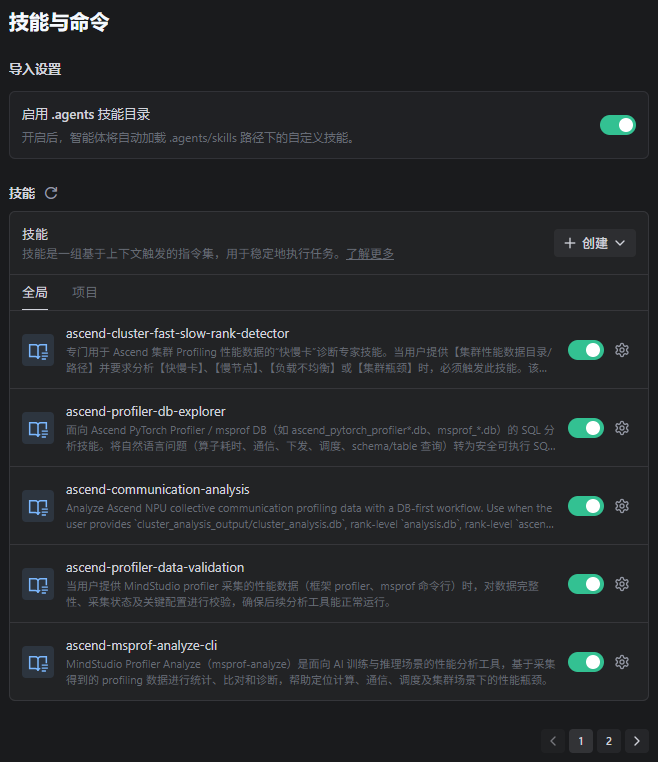Jump to page 2 of skills

(x=608, y=741)
